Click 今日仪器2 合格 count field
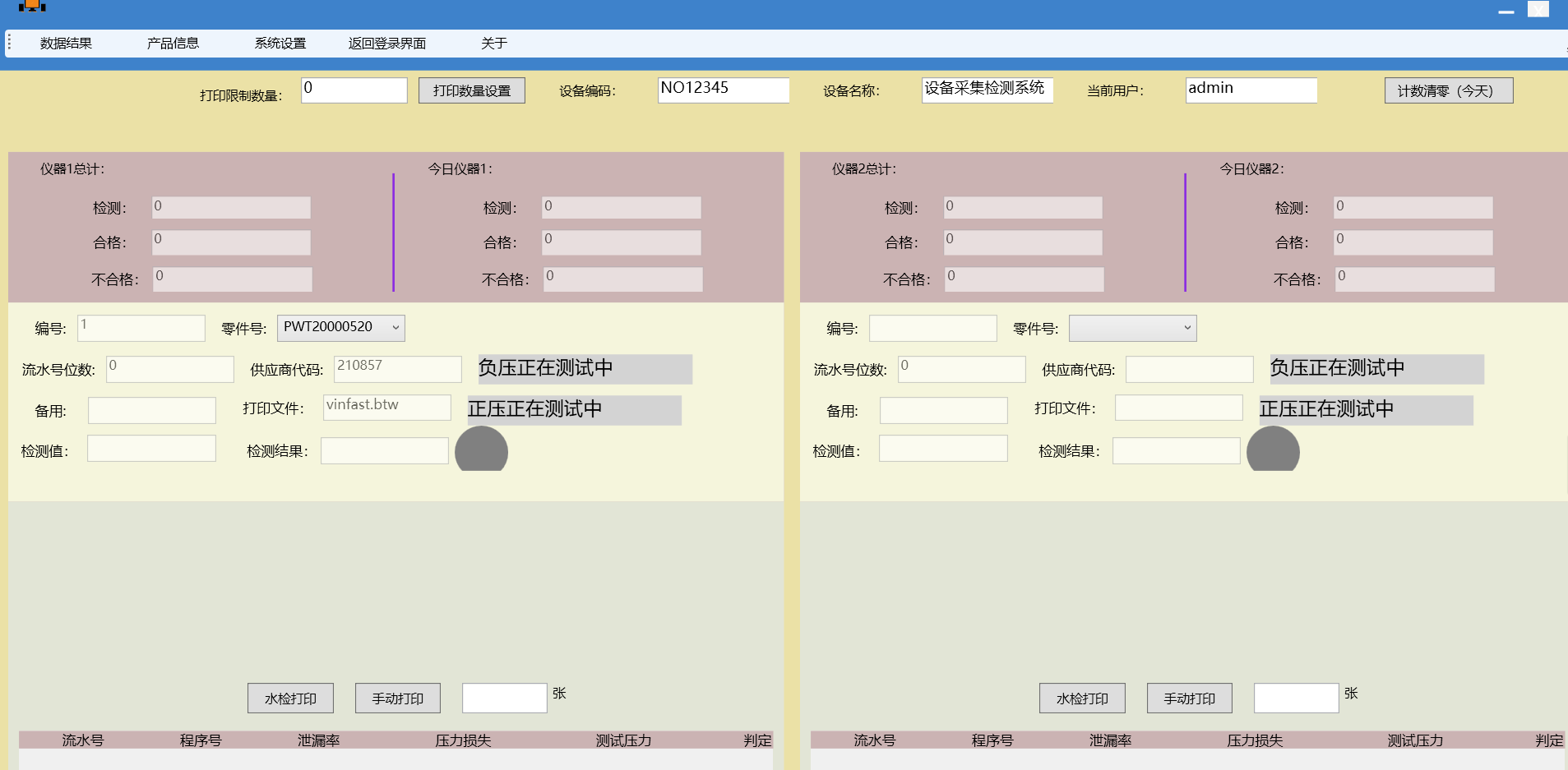The height and width of the screenshot is (770, 1568). 1413,242
